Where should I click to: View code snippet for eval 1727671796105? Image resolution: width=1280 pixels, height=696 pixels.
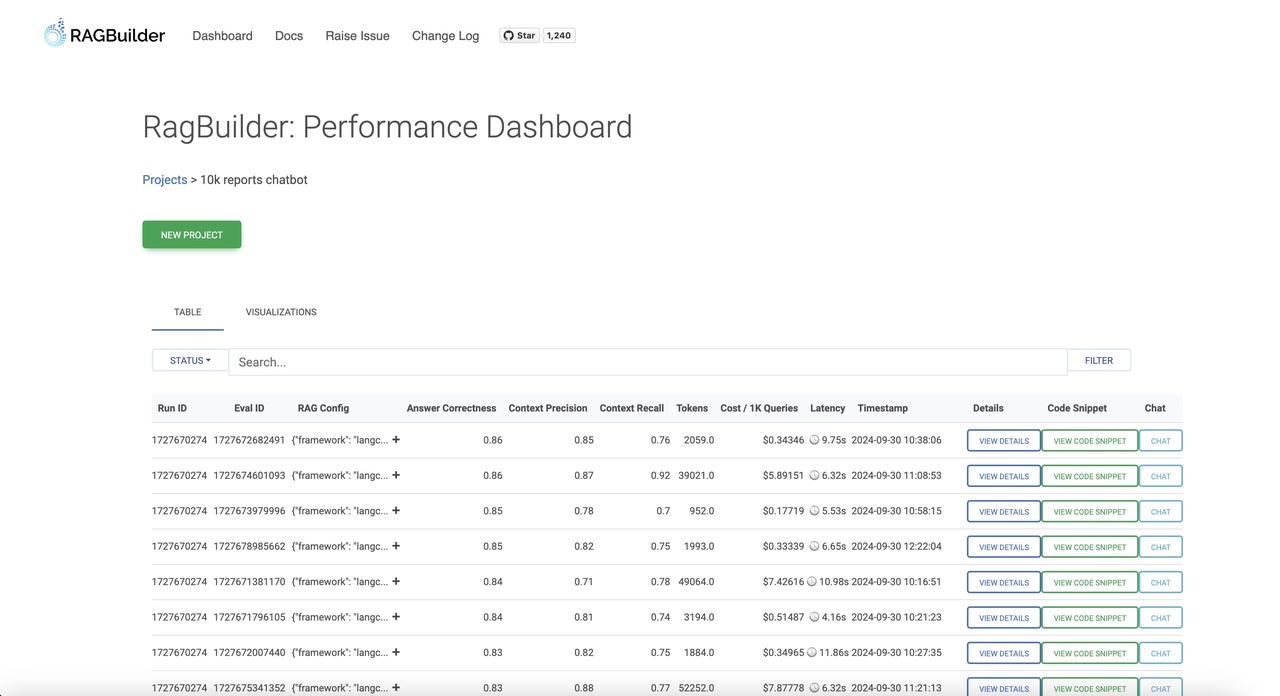[x=1090, y=618]
